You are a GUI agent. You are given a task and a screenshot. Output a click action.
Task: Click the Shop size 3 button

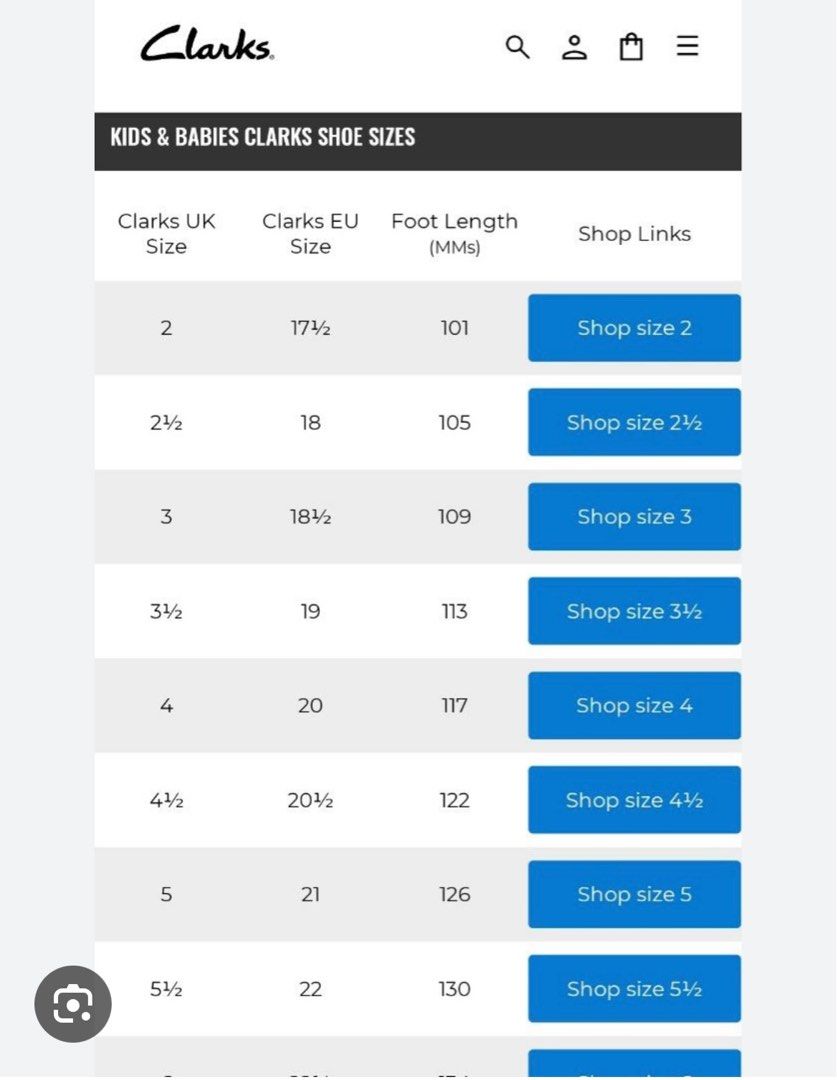pos(634,517)
